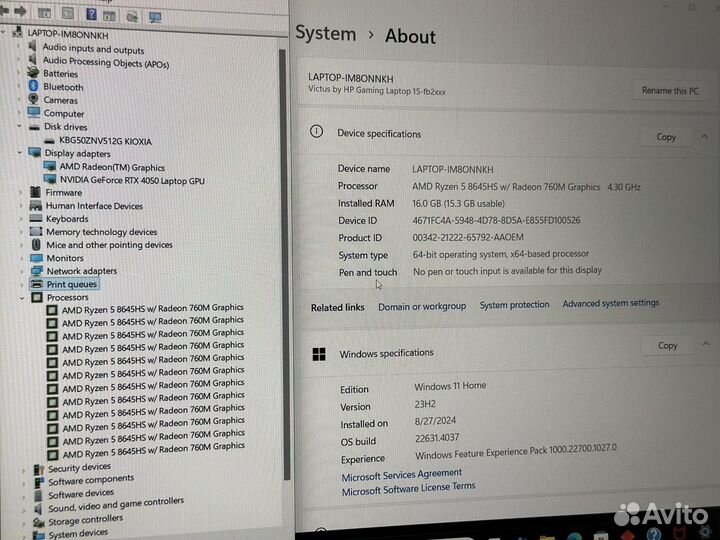
Task: Open Domain or workgroup link
Action: click(x=422, y=306)
